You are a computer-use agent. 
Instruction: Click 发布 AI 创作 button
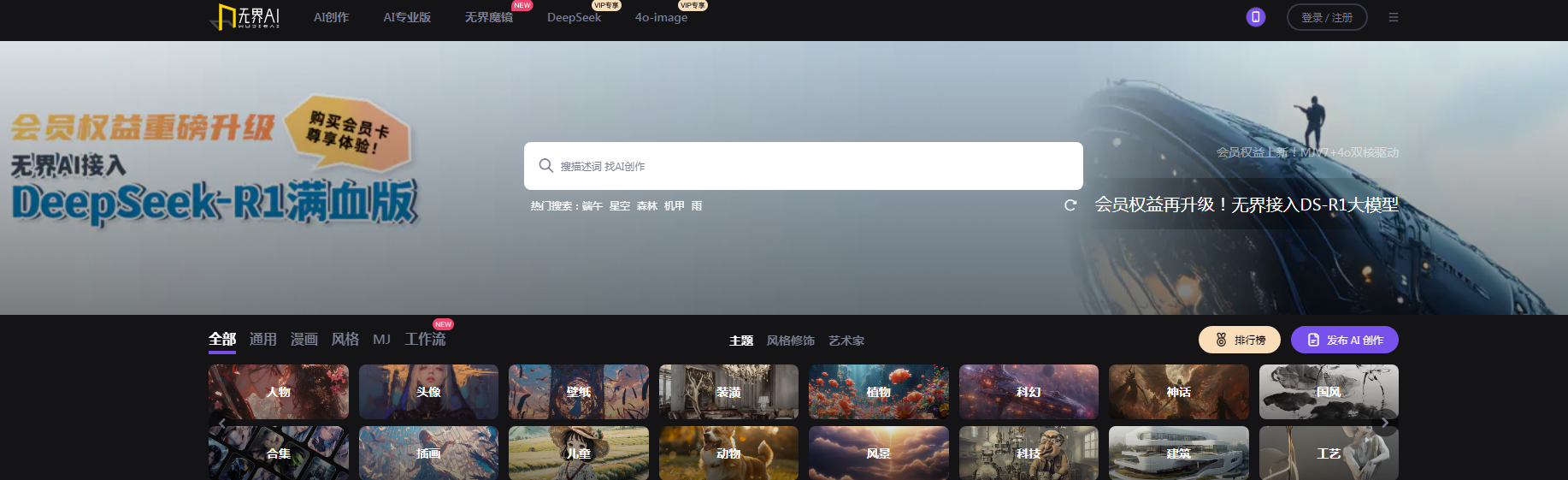click(x=1344, y=340)
